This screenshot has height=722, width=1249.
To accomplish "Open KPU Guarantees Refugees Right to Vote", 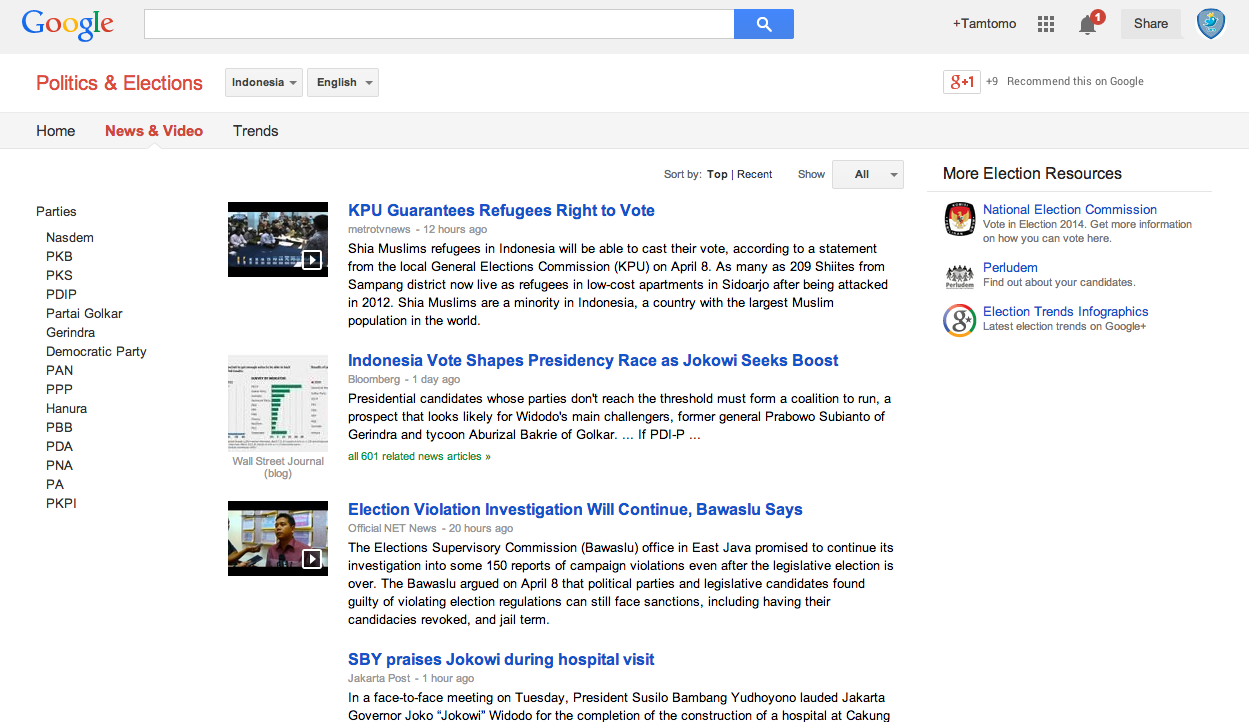I will pos(501,211).
